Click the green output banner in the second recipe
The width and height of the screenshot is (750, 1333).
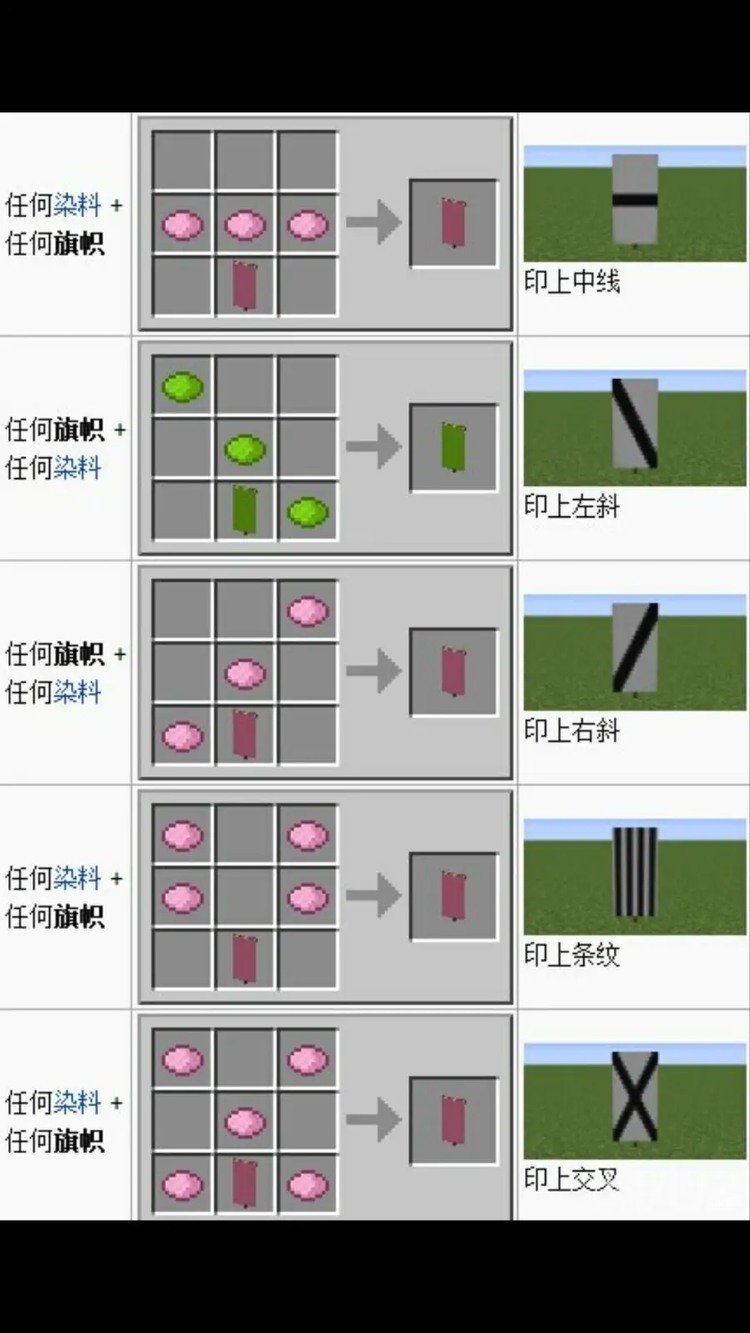[x=453, y=447]
